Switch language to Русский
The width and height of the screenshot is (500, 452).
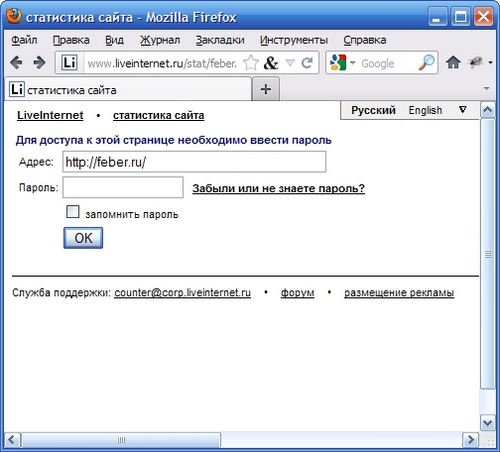(373, 110)
